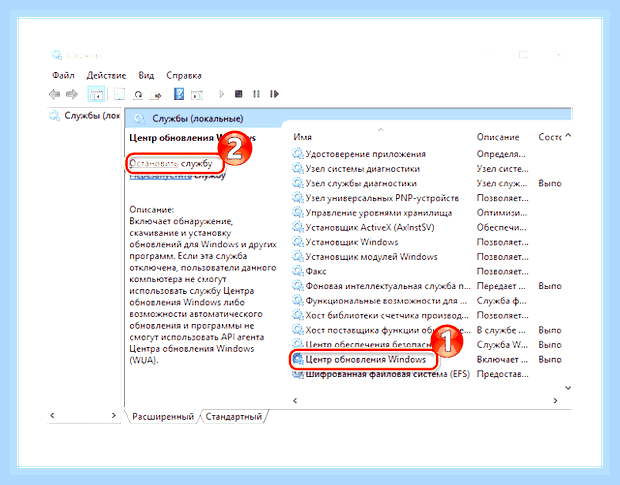Click services list scroll-right arrow
The image size is (620, 485).
555,400
